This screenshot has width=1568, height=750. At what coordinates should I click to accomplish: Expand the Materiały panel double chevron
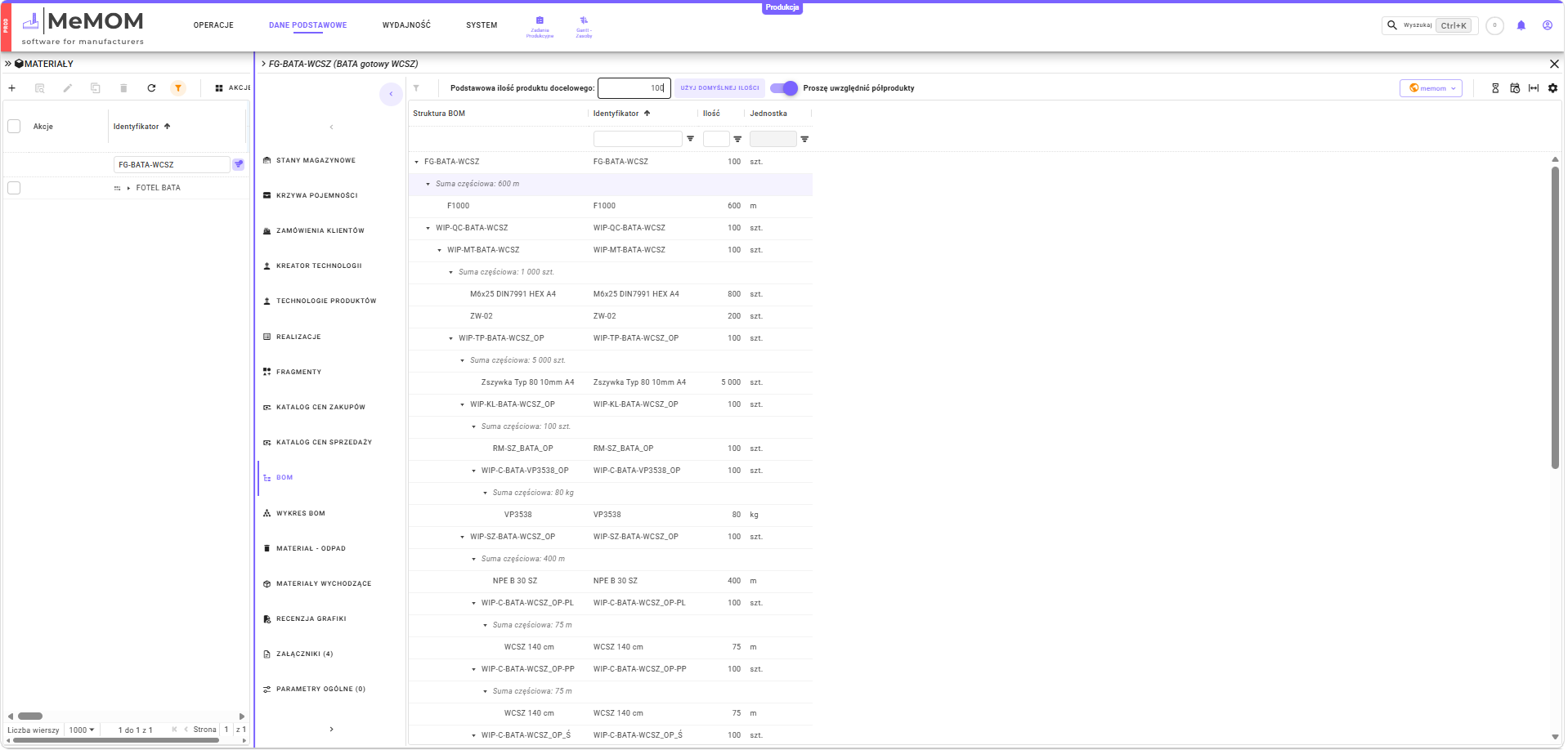[x=8, y=64]
